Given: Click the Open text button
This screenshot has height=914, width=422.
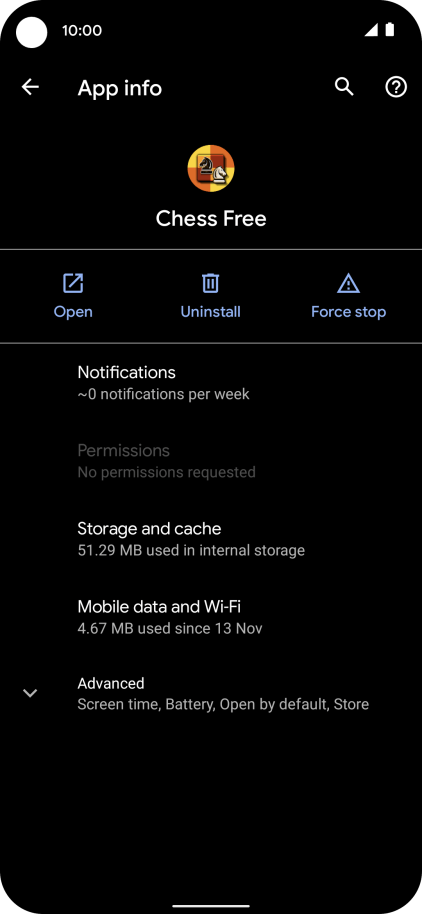Looking at the screenshot, I should click(73, 312).
